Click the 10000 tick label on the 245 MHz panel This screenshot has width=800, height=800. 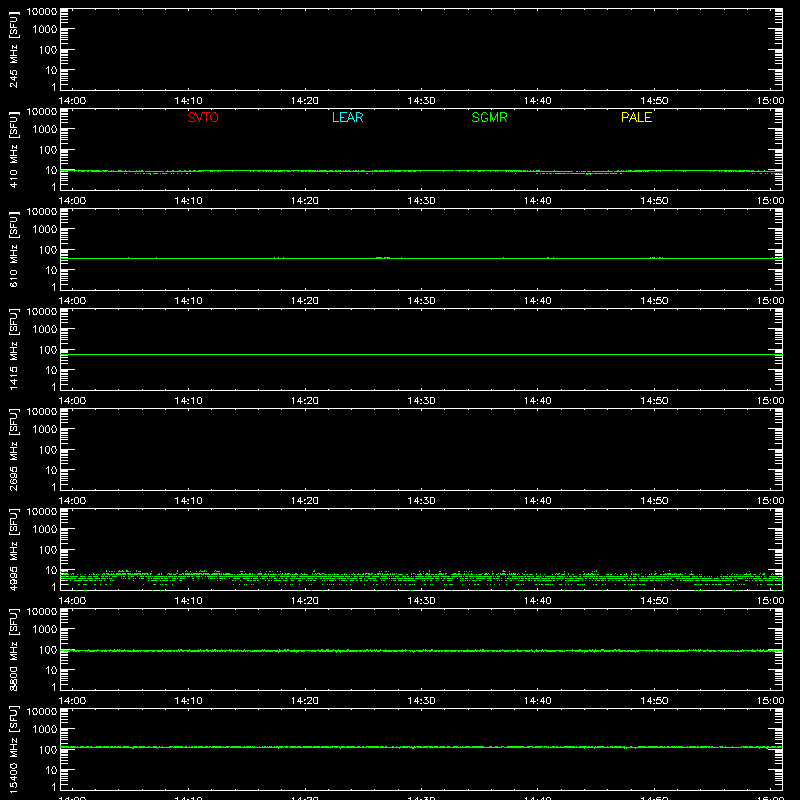pyautogui.click(x=42, y=12)
